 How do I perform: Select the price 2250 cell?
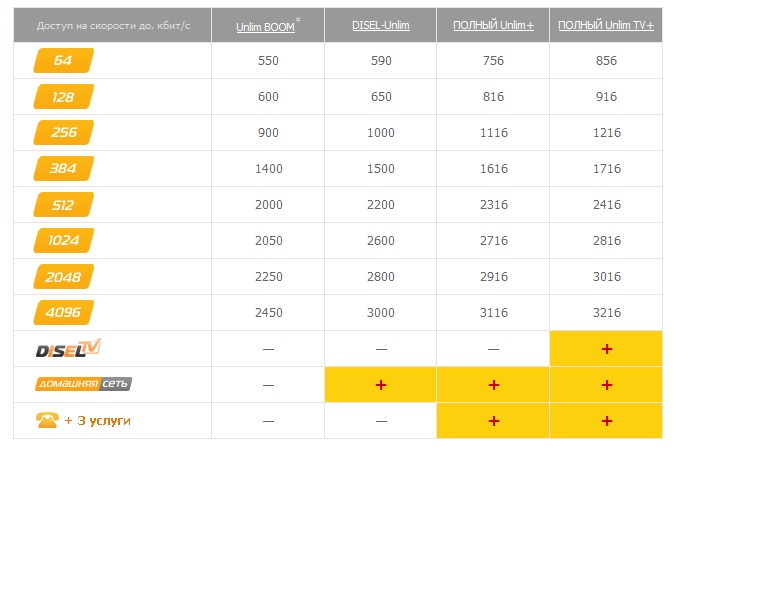pos(269,277)
